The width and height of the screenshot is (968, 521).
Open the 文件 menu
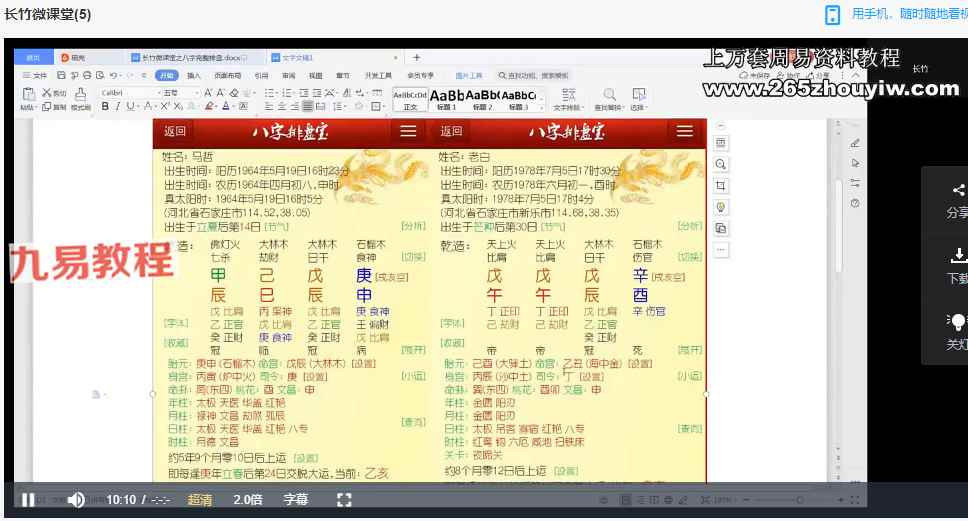point(35,75)
